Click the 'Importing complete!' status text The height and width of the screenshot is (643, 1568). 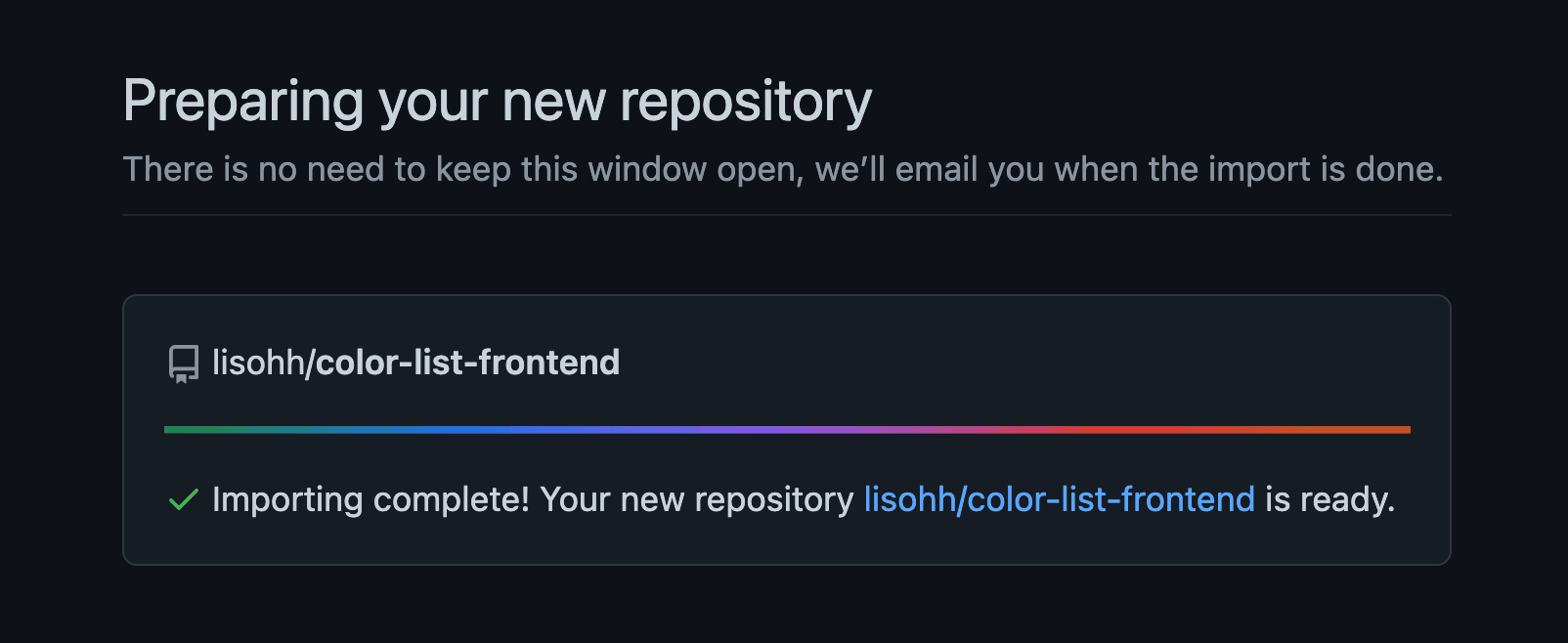pyautogui.click(x=370, y=499)
